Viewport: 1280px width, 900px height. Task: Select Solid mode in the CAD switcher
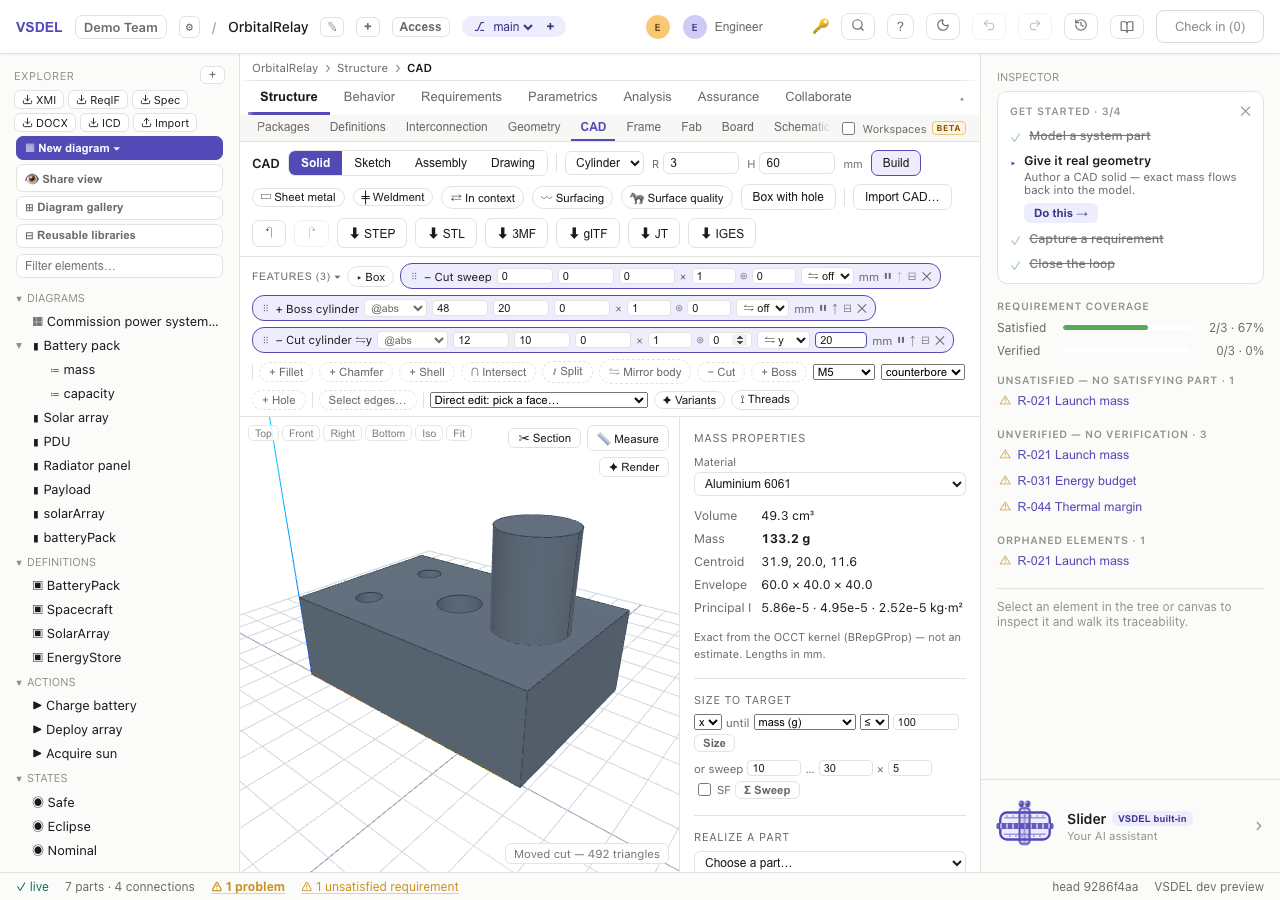click(x=315, y=163)
